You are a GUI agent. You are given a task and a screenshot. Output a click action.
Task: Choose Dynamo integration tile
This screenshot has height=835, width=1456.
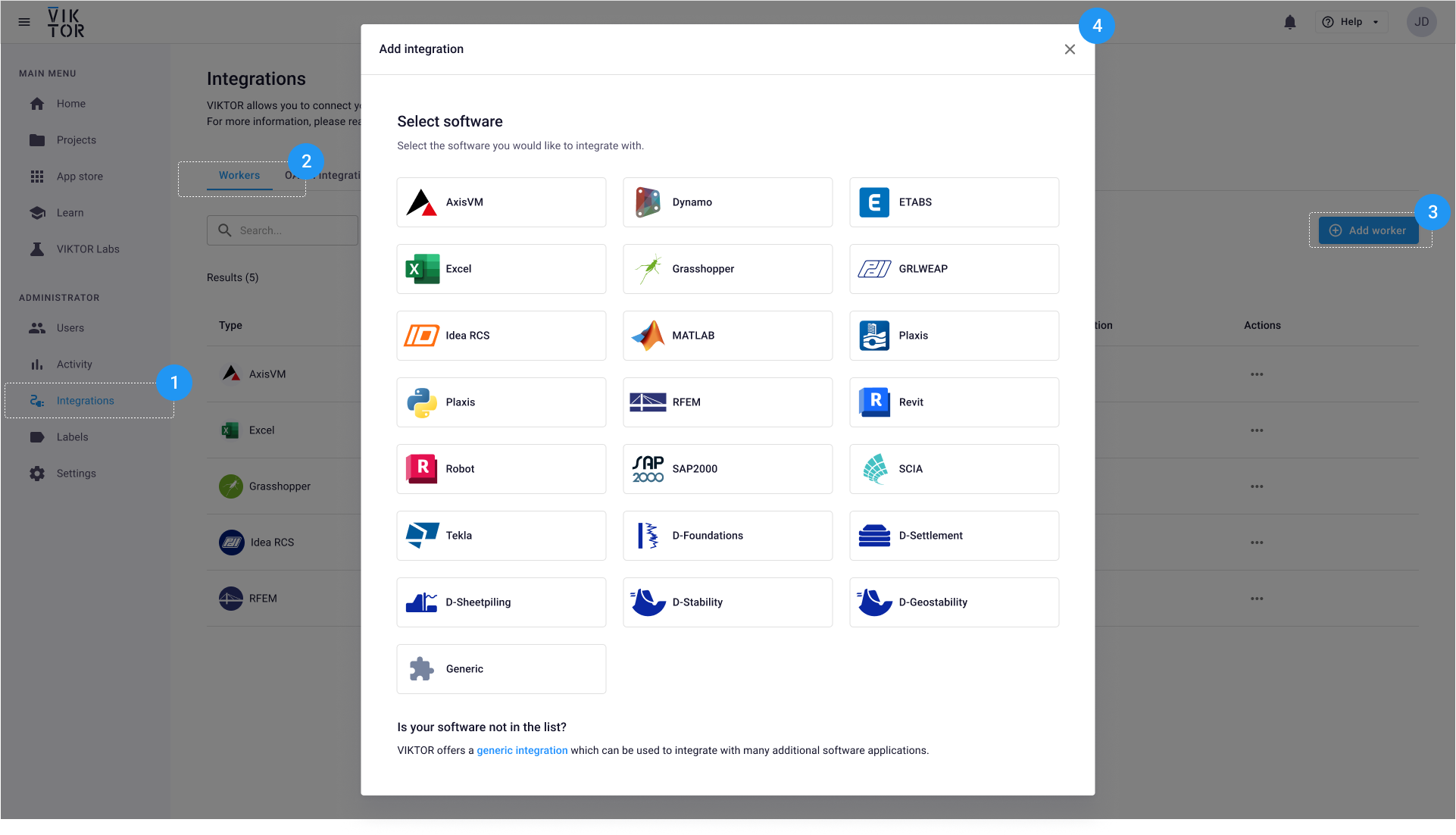pyautogui.click(x=727, y=202)
